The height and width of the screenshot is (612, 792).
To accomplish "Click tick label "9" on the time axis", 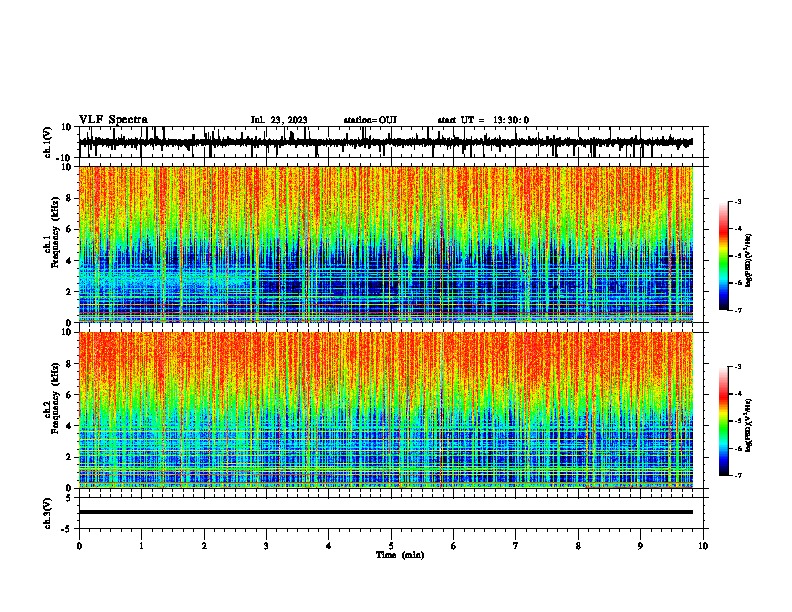I will coord(640,546).
